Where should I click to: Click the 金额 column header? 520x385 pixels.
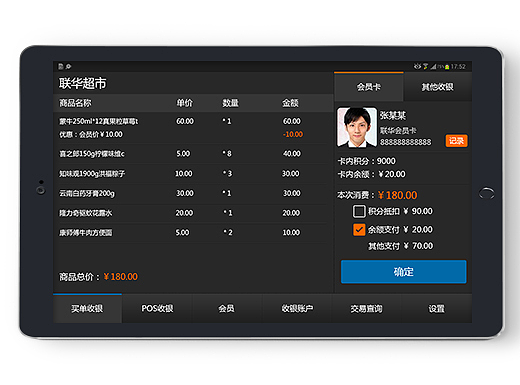[290, 103]
